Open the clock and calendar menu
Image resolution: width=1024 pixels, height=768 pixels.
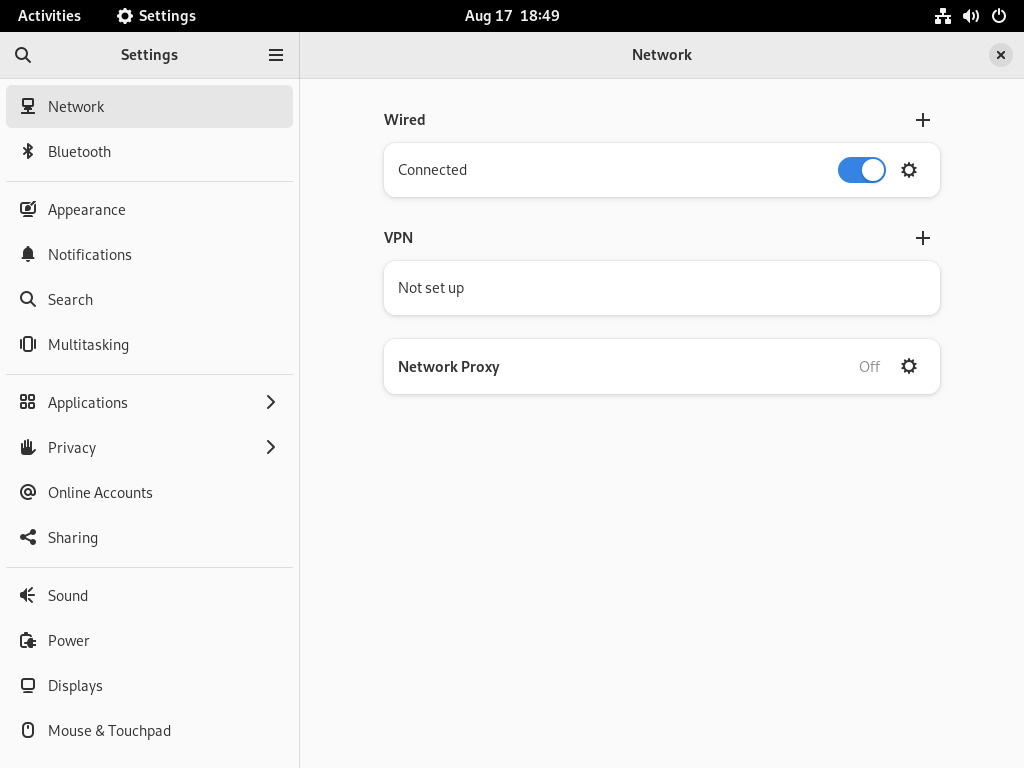coord(512,16)
